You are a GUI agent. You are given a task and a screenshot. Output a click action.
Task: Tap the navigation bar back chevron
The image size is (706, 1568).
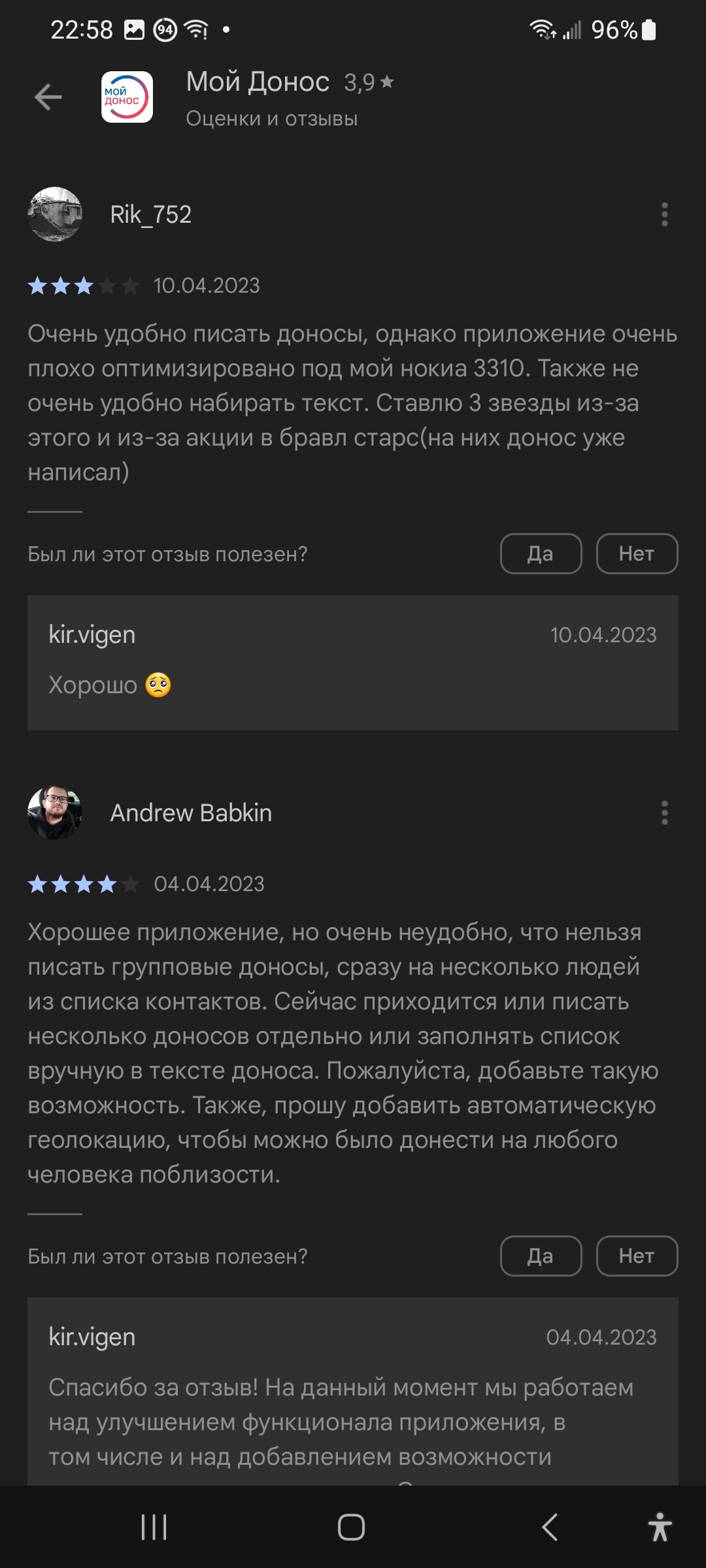(550, 1527)
